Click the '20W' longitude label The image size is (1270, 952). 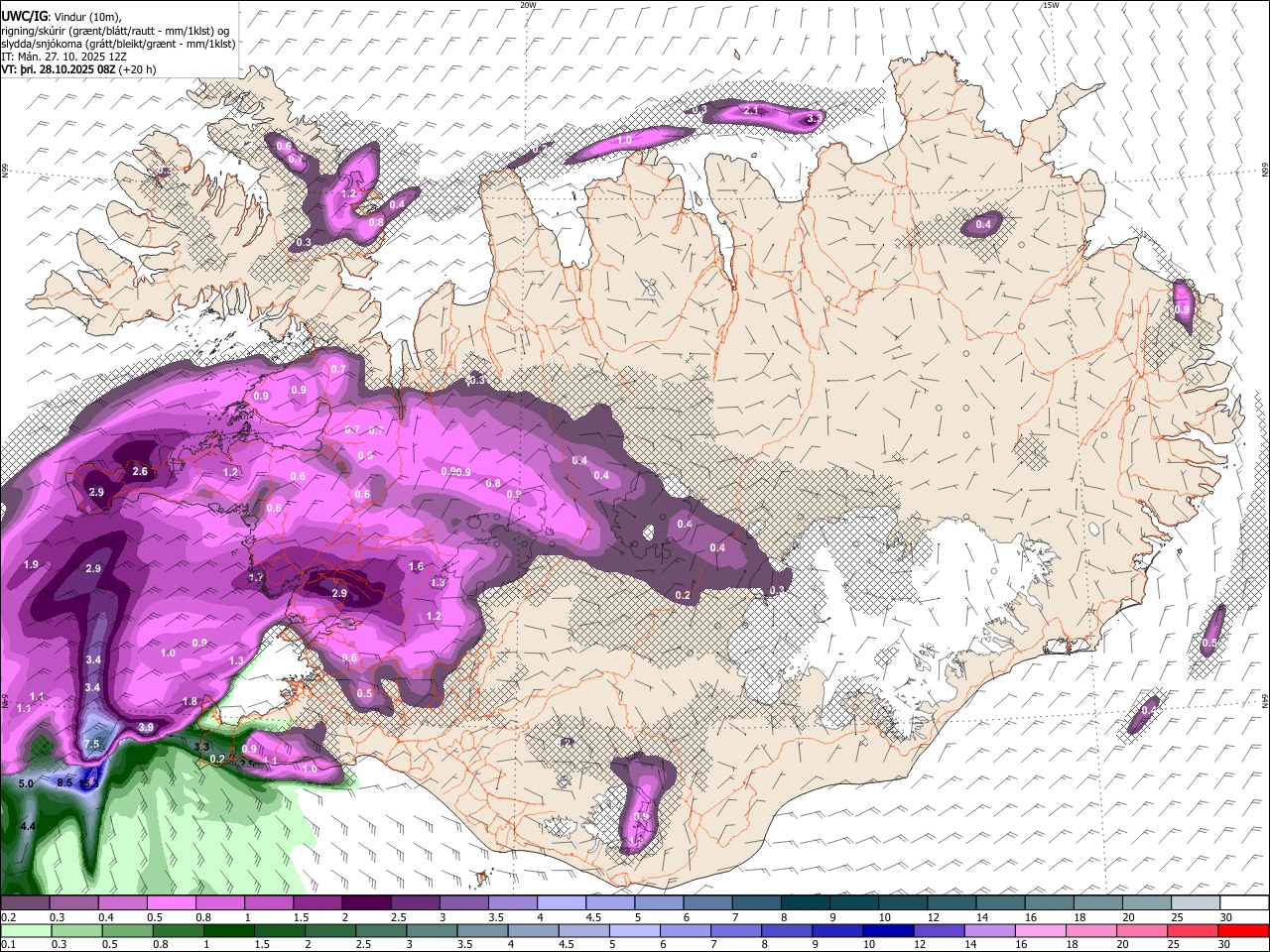(528, 5)
